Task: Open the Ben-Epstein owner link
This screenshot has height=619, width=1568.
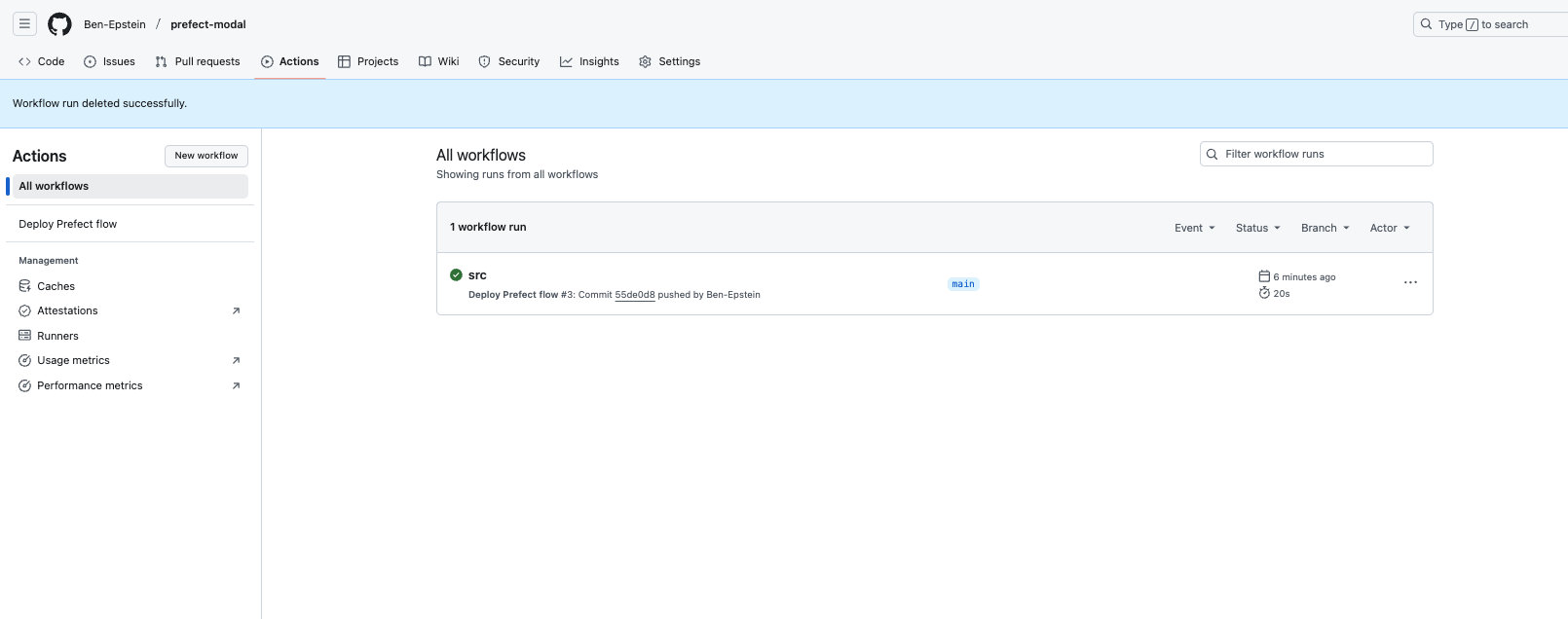Action: 115,24
